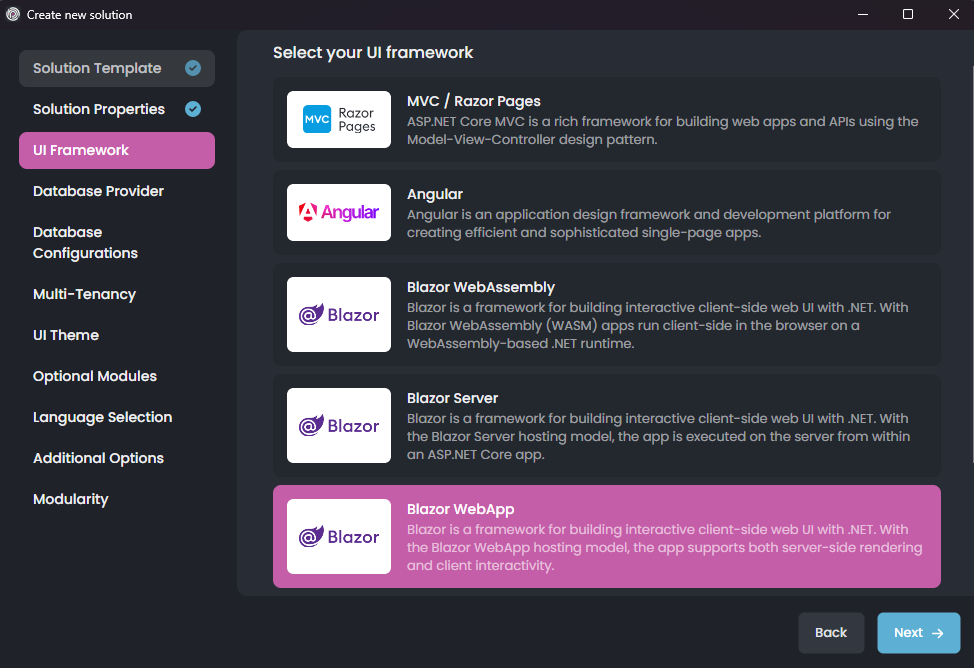The image size is (974, 668).
Task: Open the UI Theme step
Action: point(66,335)
